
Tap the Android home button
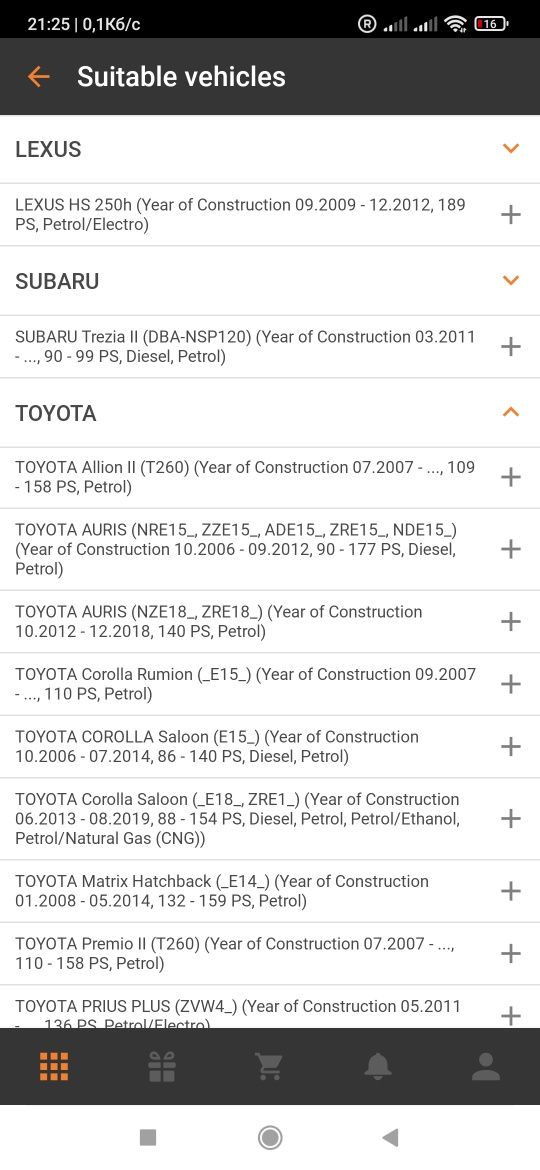pos(270,1137)
